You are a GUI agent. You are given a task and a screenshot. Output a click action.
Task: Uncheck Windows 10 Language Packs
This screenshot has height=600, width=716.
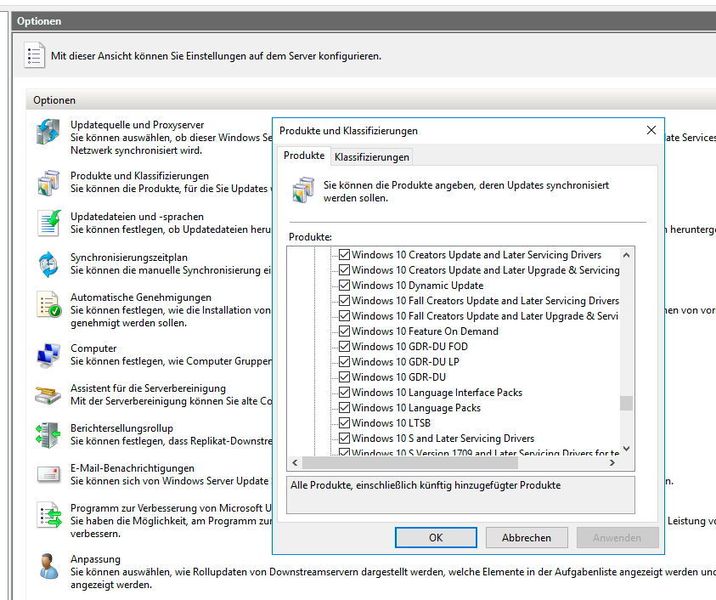click(x=344, y=408)
